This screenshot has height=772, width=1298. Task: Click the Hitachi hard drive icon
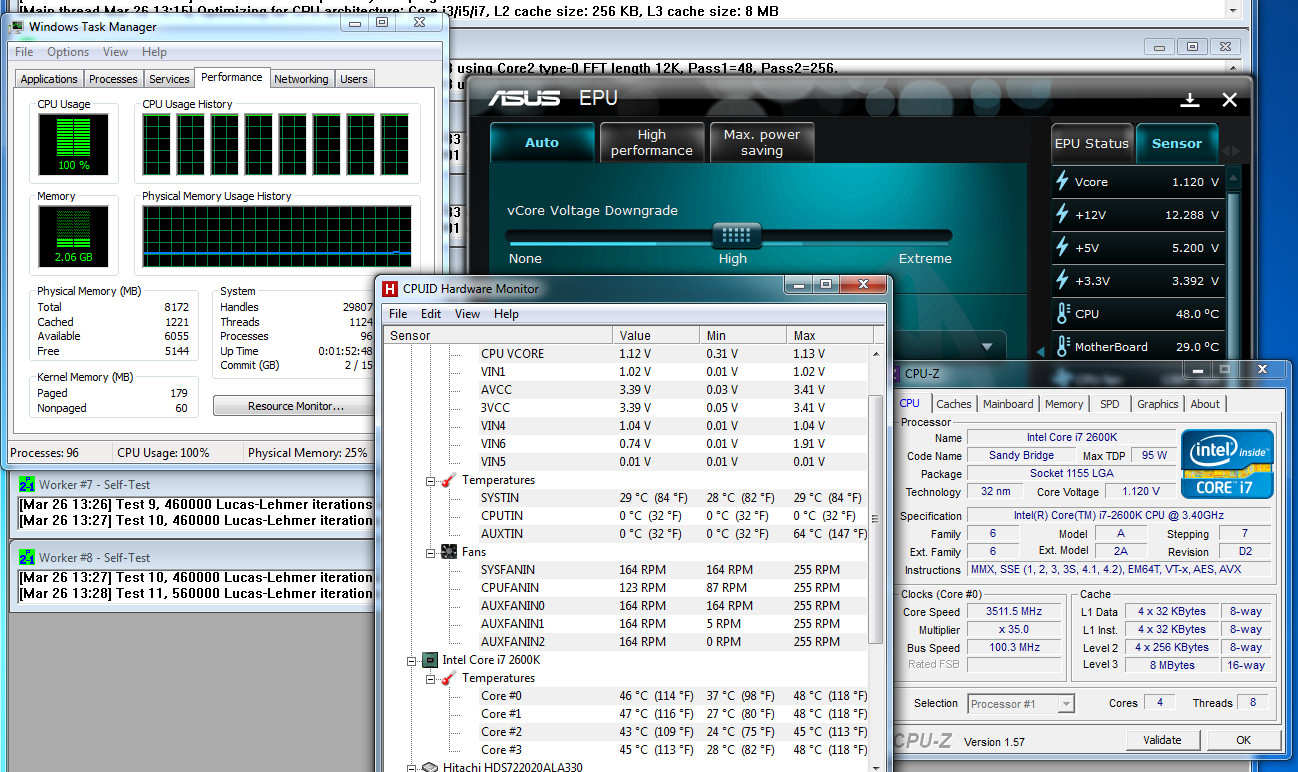point(430,767)
